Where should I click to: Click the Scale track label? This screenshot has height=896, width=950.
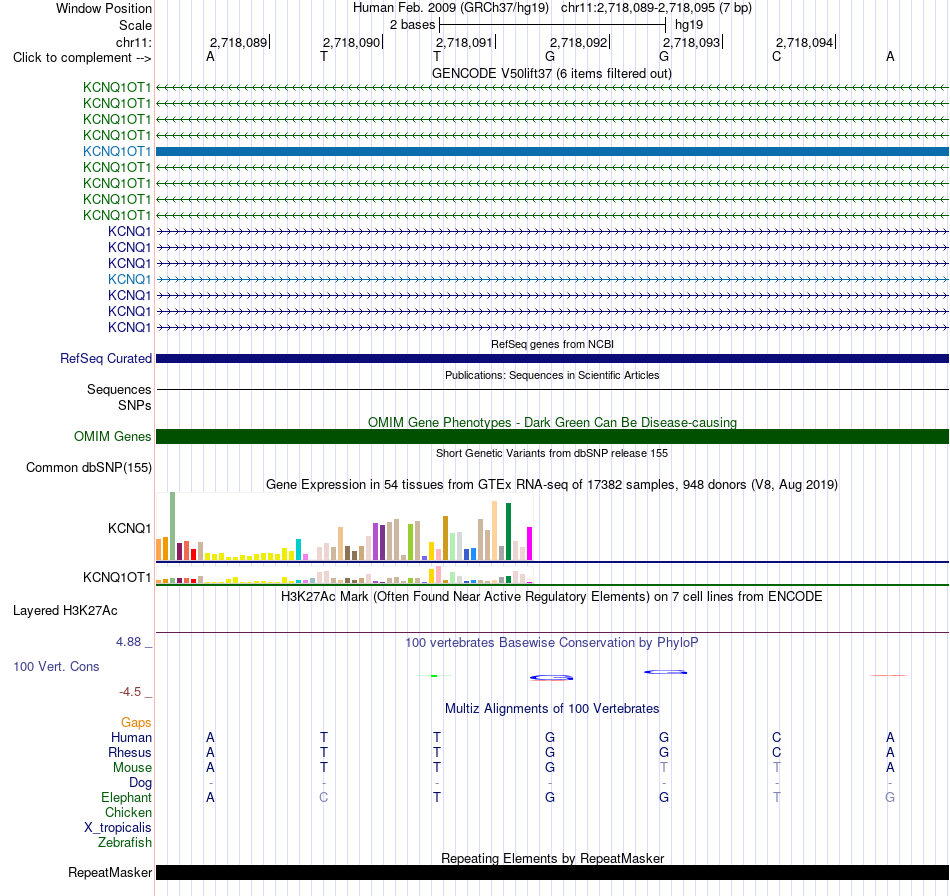click(x=135, y=25)
